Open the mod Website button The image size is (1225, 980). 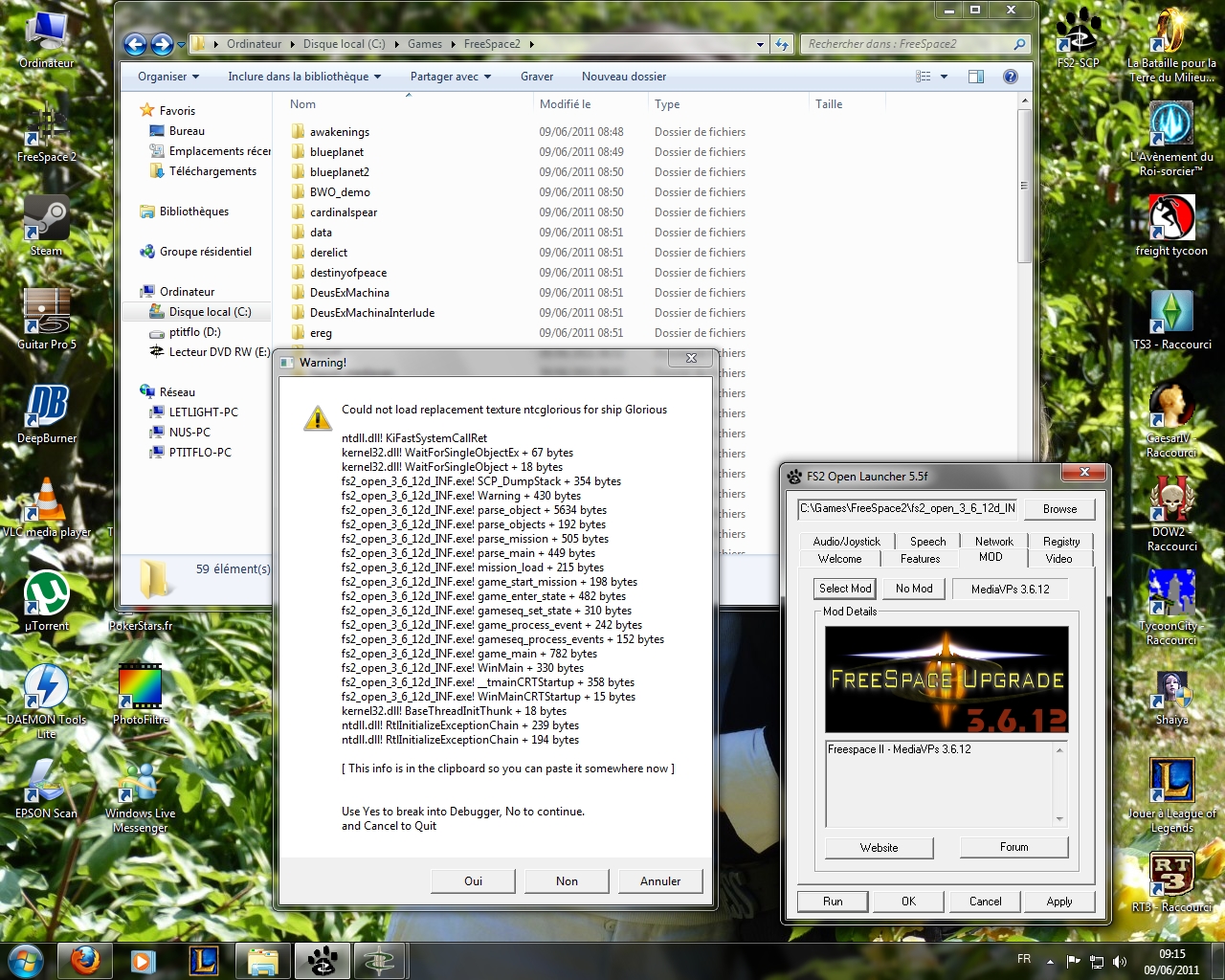click(879, 848)
